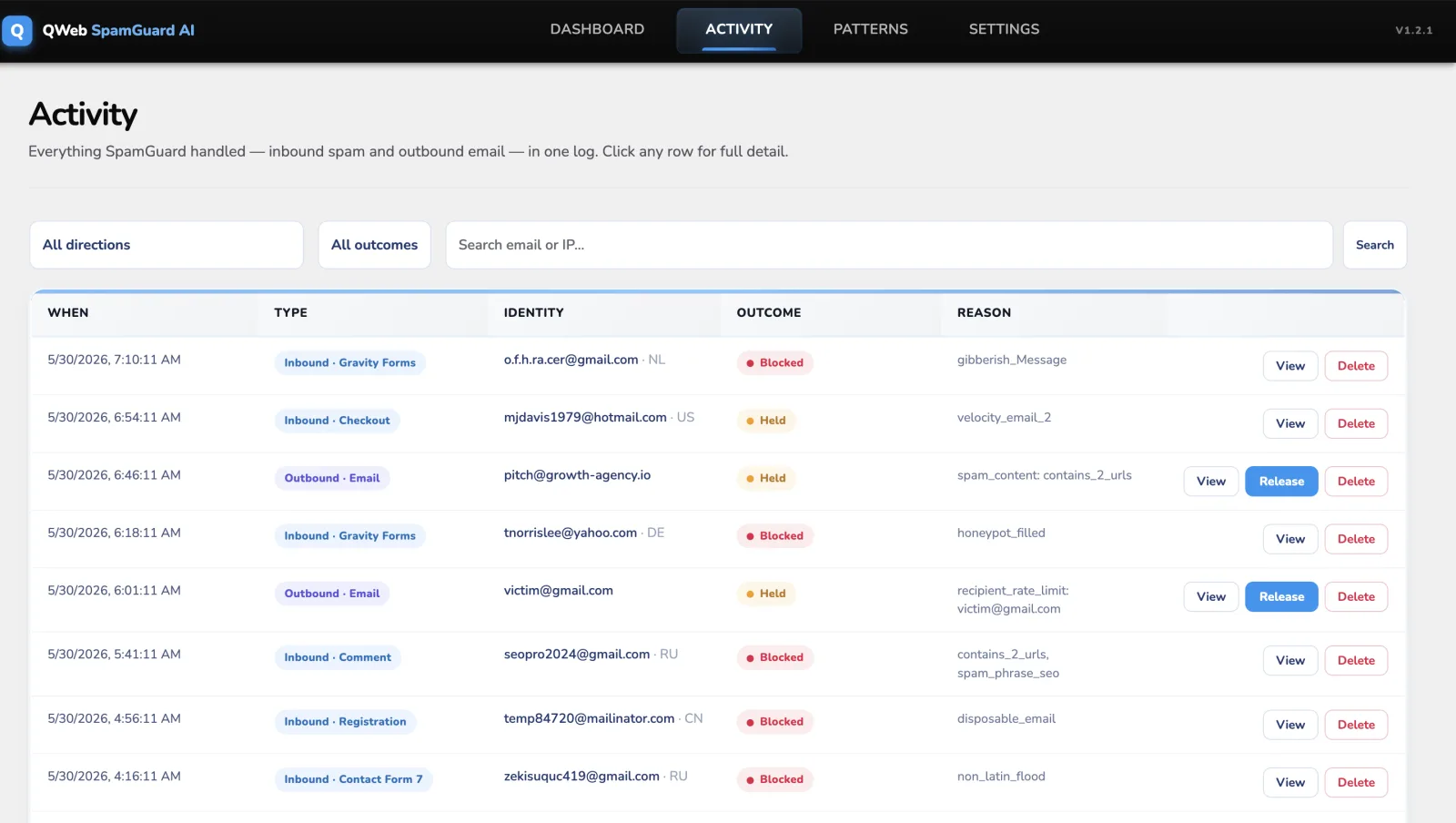
Task: View the pitch@growth-agency.io entry
Action: click(1211, 482)
